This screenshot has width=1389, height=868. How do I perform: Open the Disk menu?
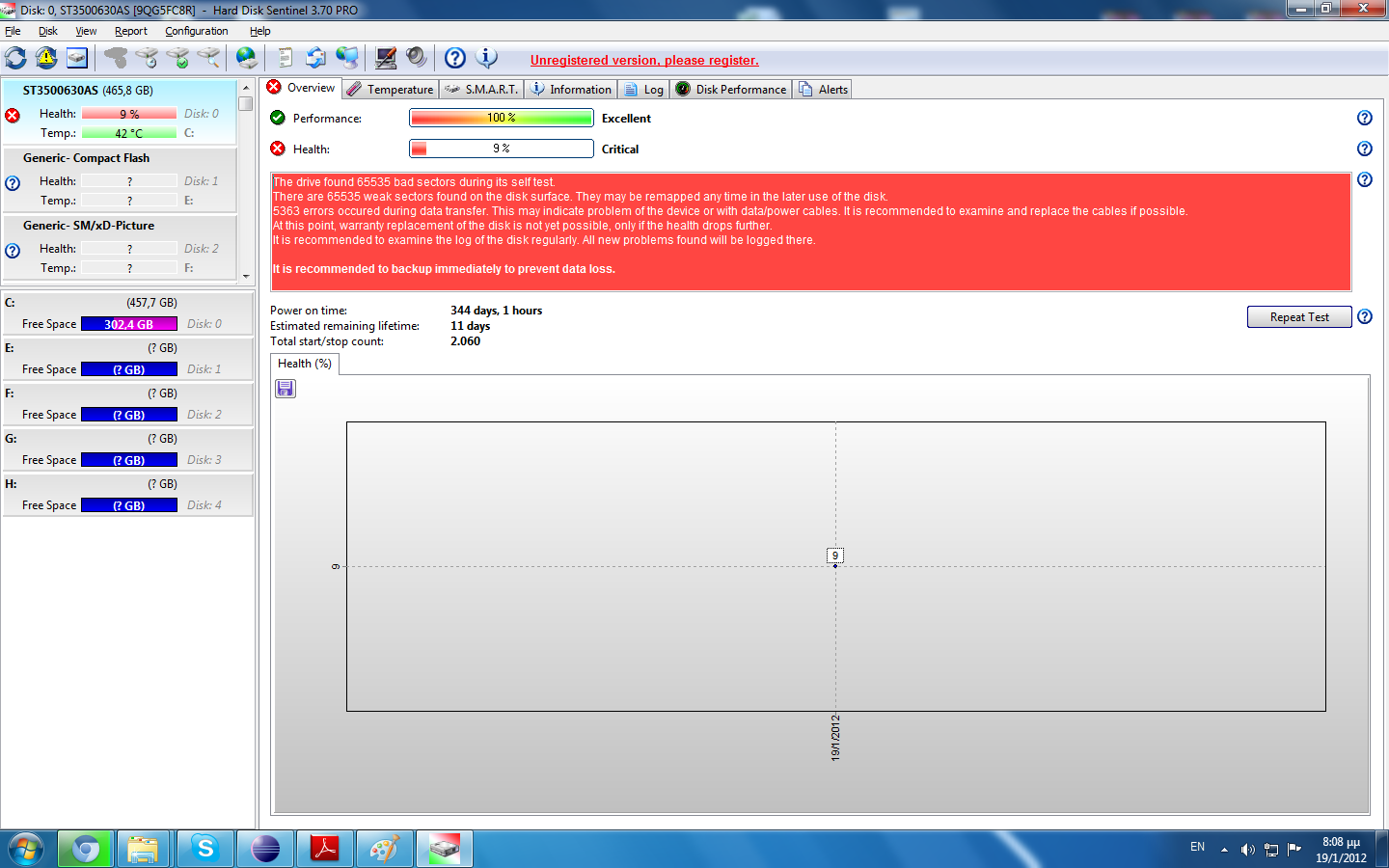(48, 31)
